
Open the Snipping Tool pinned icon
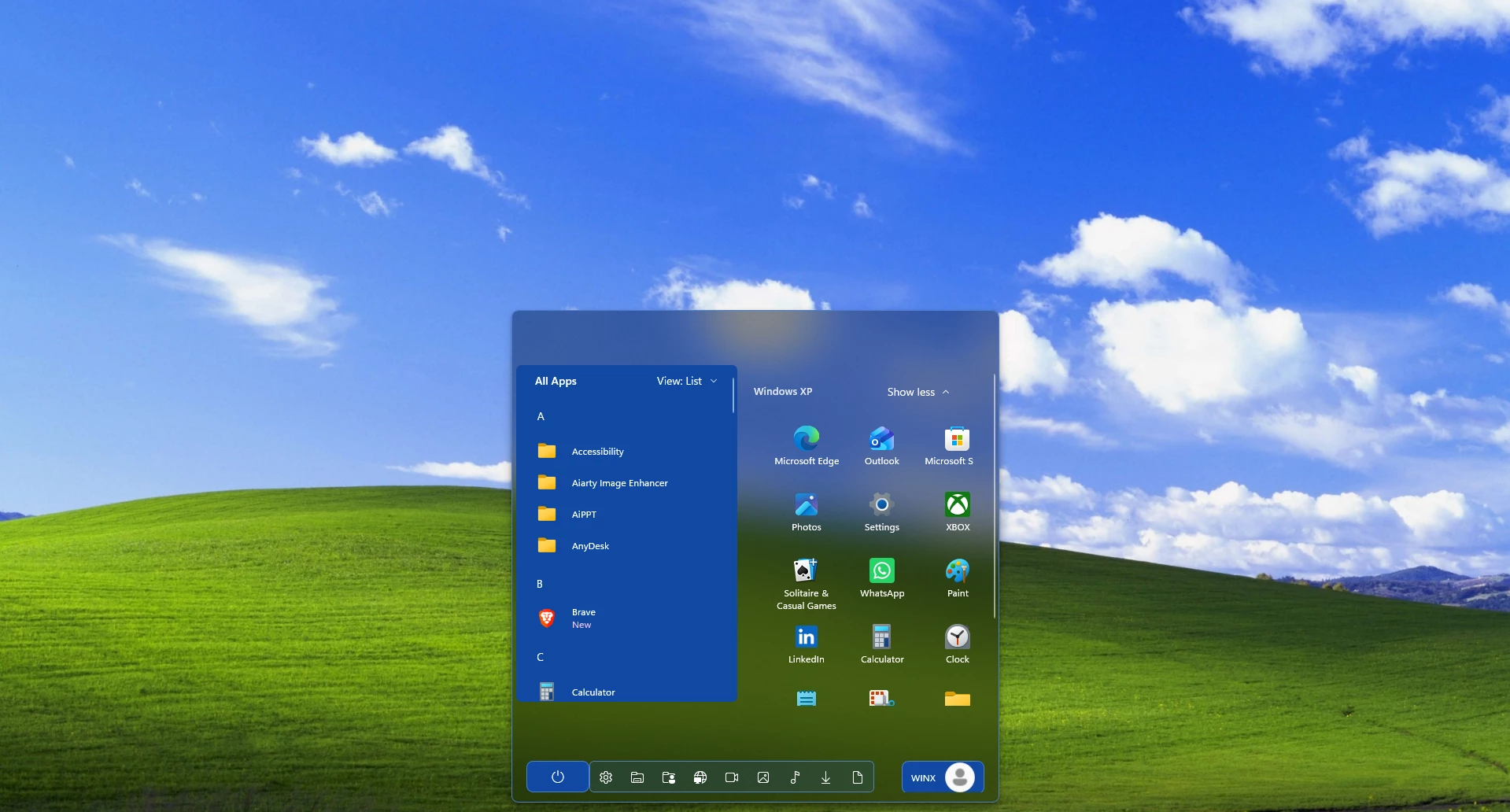click(882, 698)
